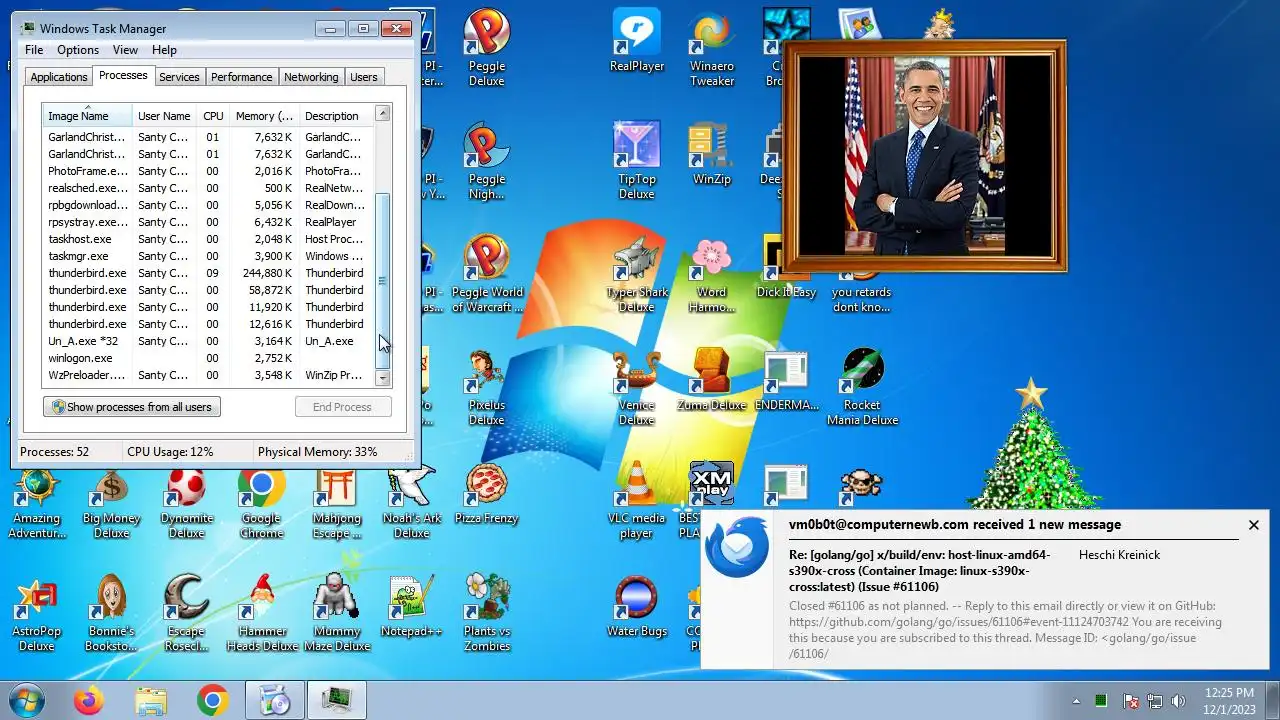Viewport: 1280px width, 720px height.
Task: Switch to the Performance tab
Action: (241, 77)
